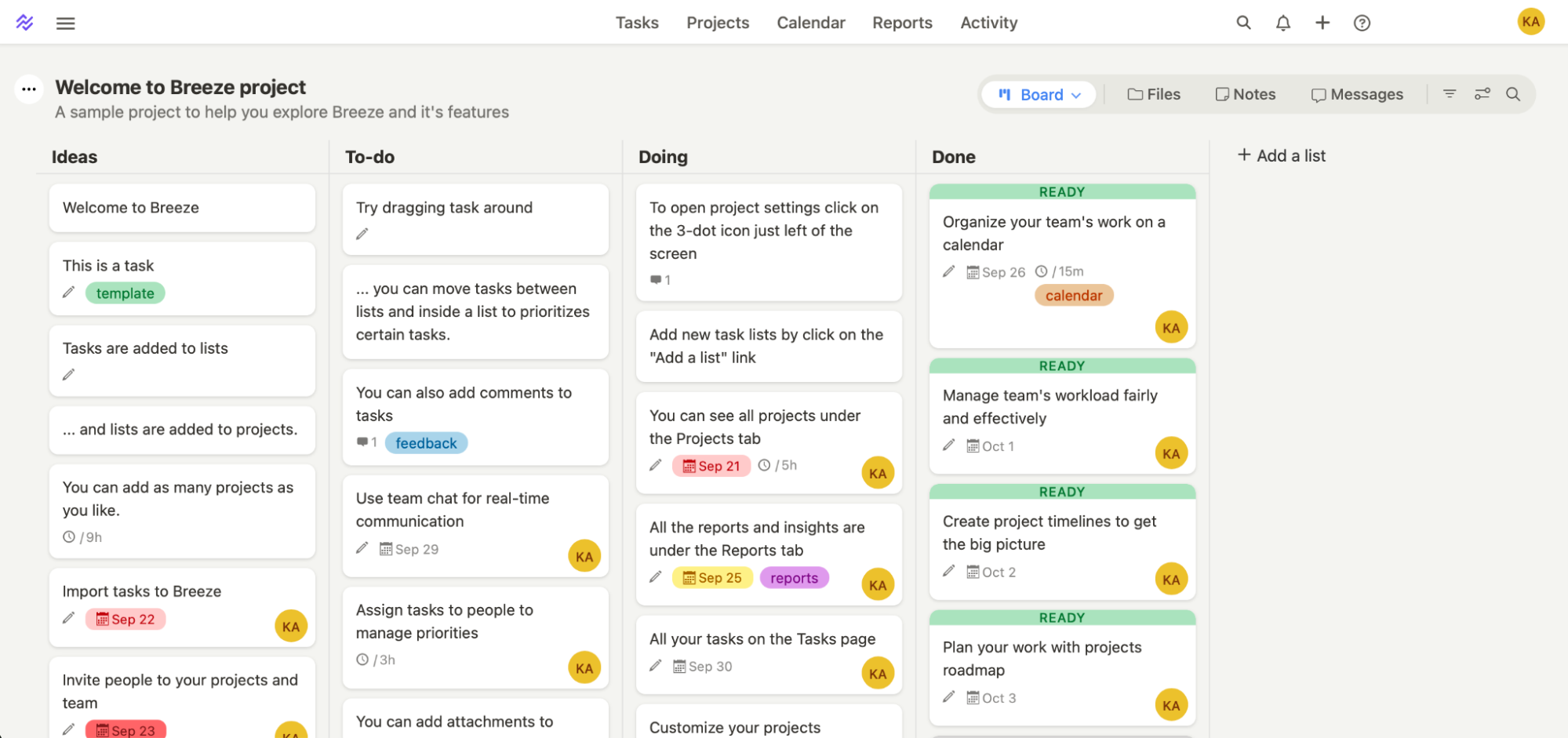Open global search in top bar

pyautogui.click(x=1243, y=23)
